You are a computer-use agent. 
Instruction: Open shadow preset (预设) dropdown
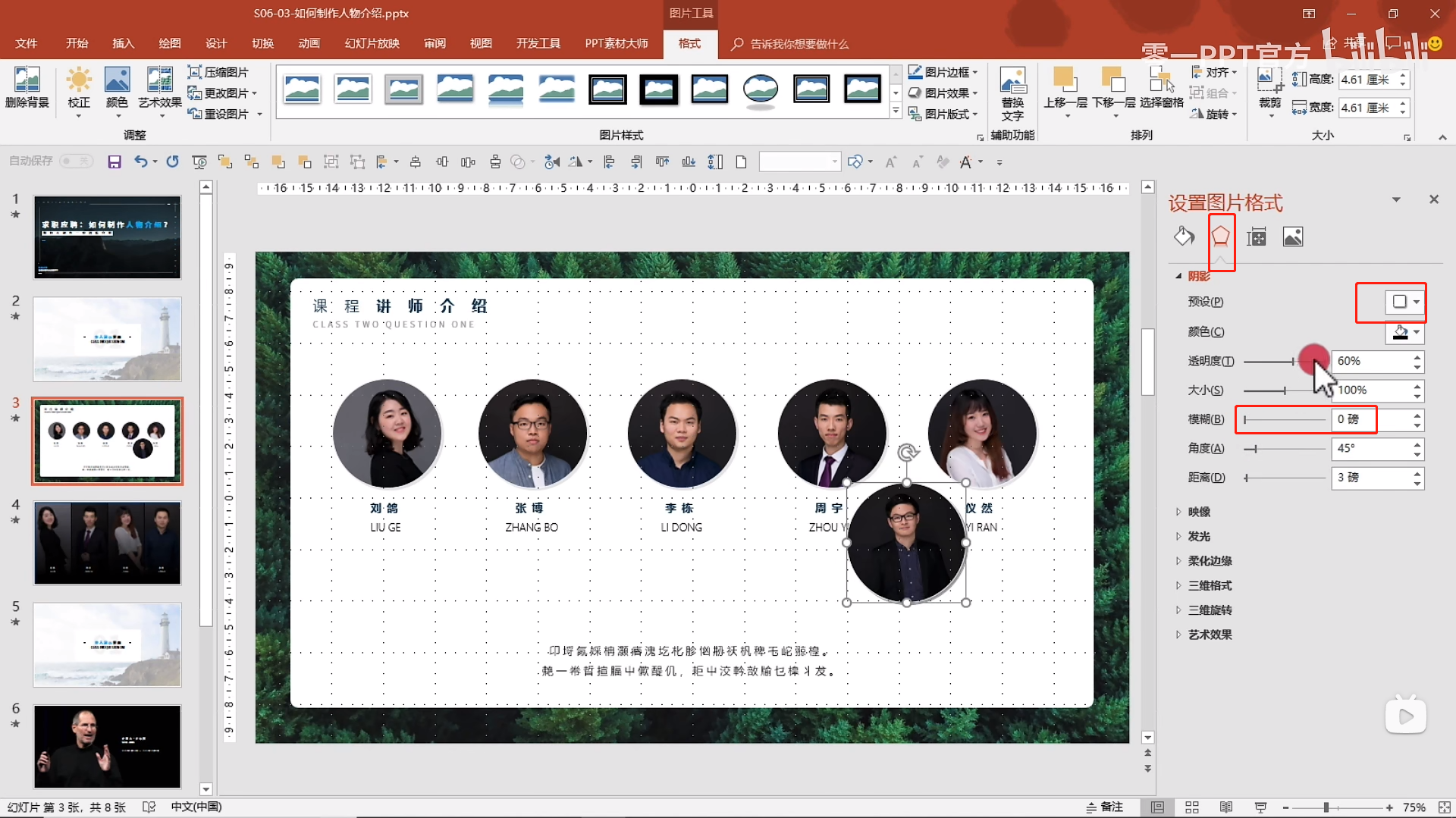tap(1405, 302)
